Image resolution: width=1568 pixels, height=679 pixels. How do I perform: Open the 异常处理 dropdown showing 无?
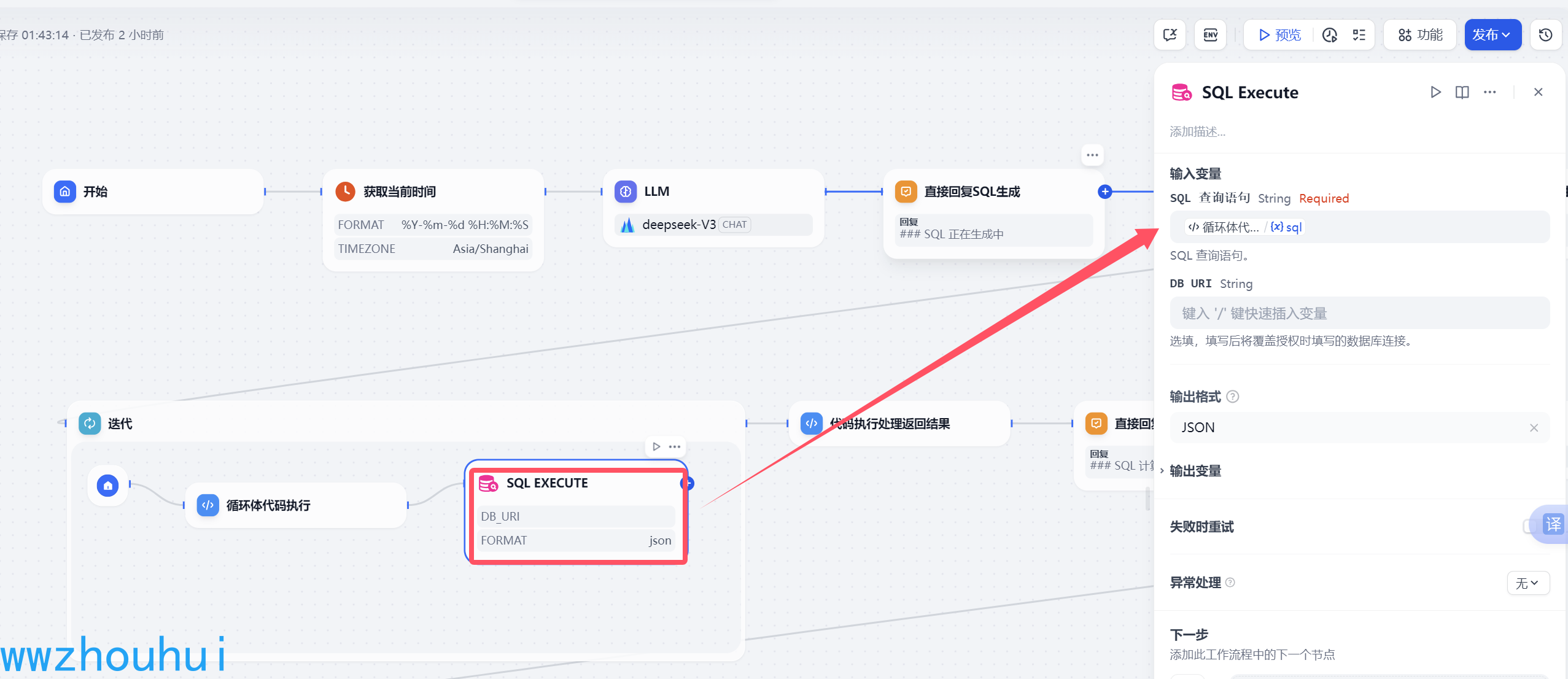[x=1527, y=583]
